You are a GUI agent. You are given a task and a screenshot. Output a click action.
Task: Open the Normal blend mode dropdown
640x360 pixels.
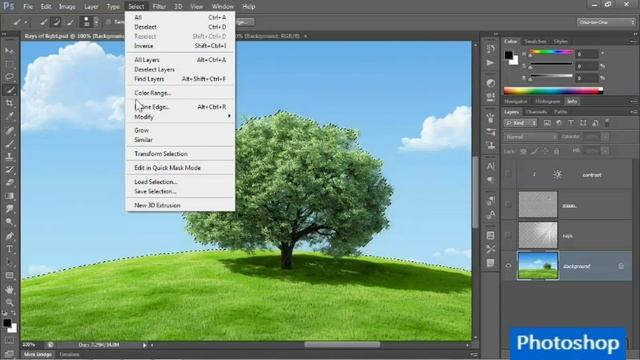pyautogui.click(x=531, y=137)
